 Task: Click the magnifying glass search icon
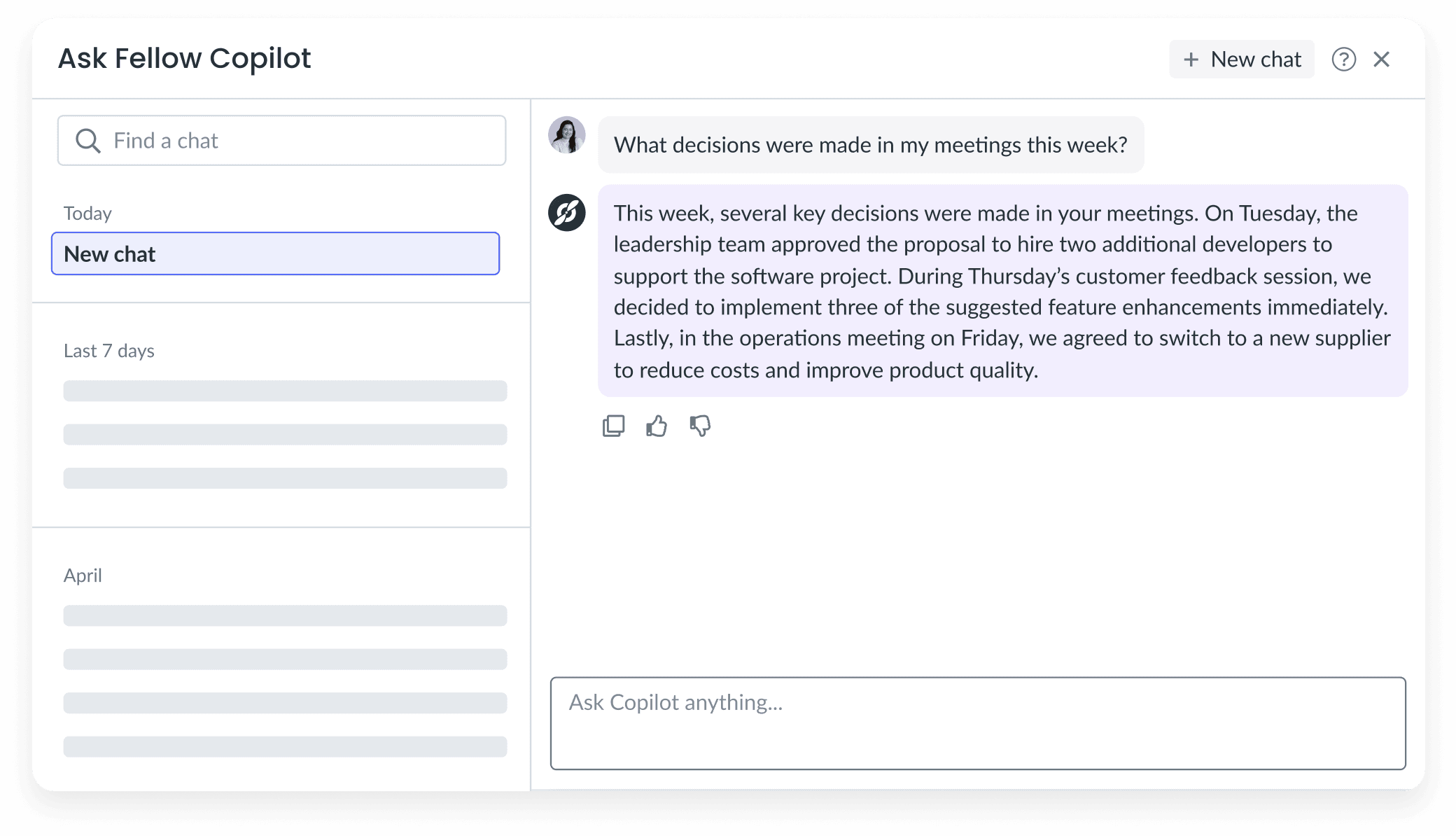click(88, 141)
